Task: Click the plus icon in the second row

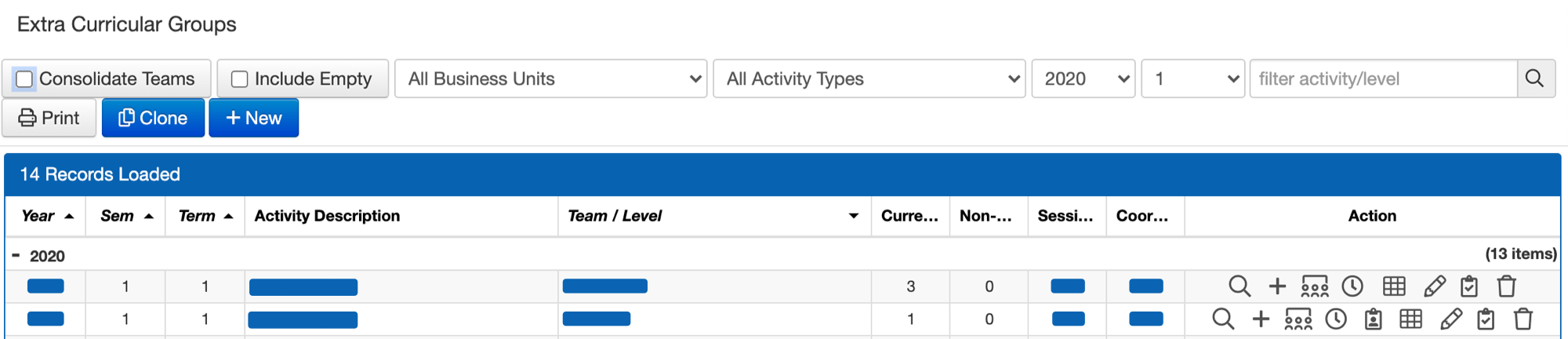Action: pyautogui.click(x=1261, y=319)
